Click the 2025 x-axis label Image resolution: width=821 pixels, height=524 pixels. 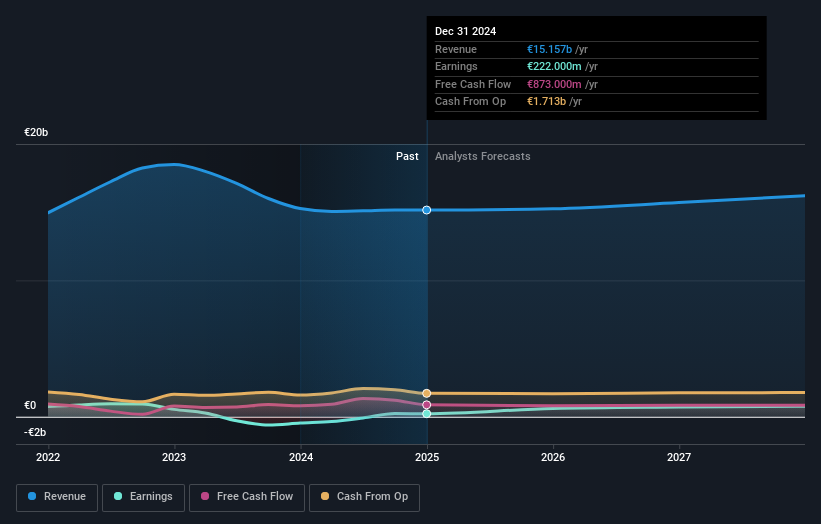pos(427,457)
